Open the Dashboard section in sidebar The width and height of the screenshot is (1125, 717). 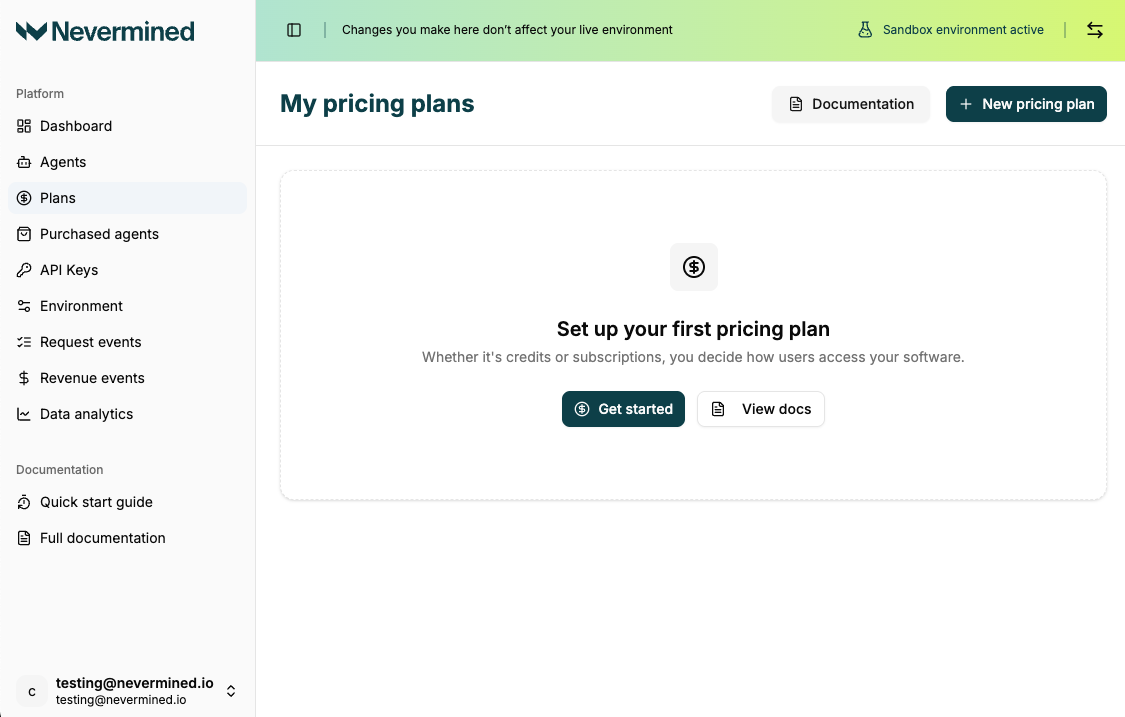point(23,126)
